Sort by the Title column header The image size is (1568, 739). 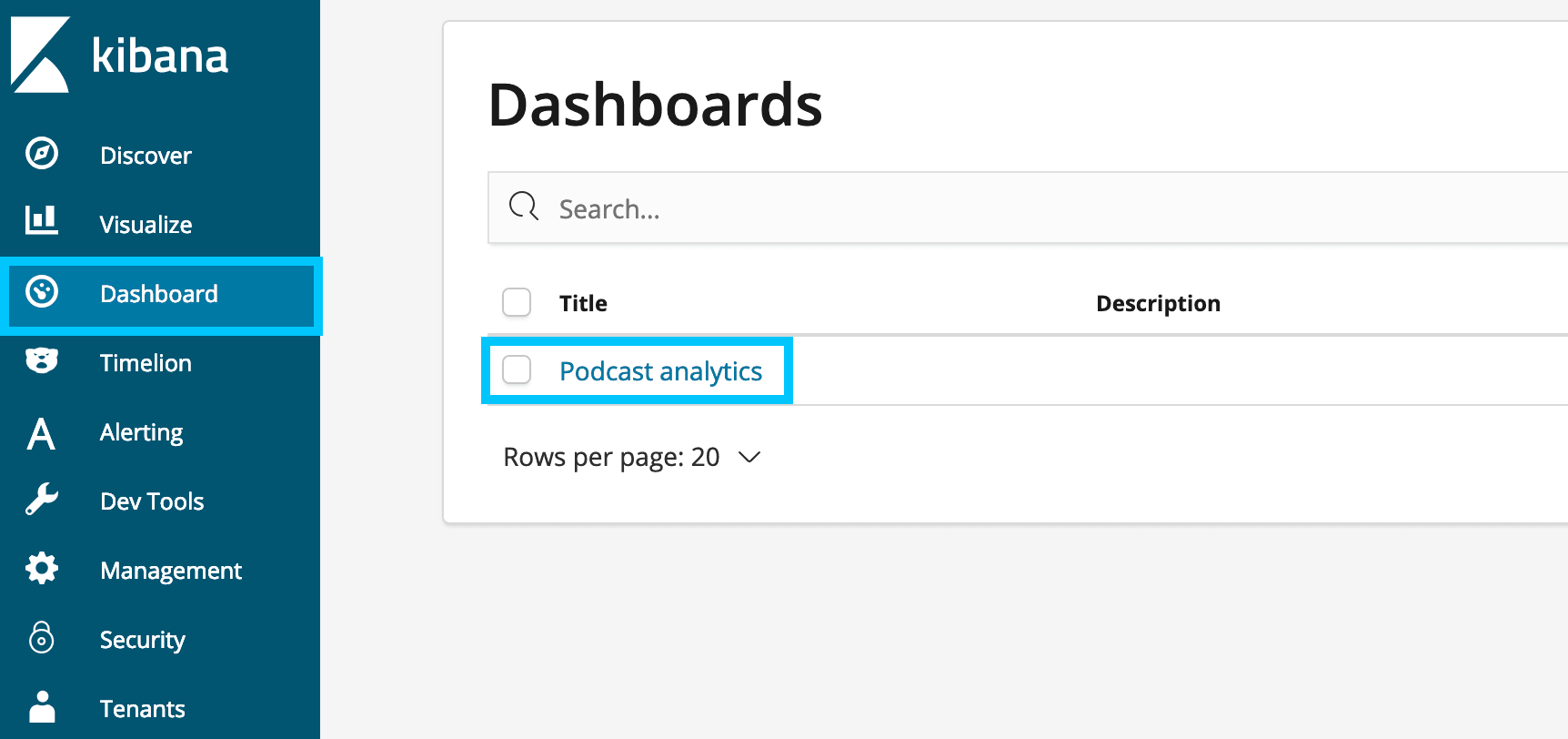[x=583, y=303]
